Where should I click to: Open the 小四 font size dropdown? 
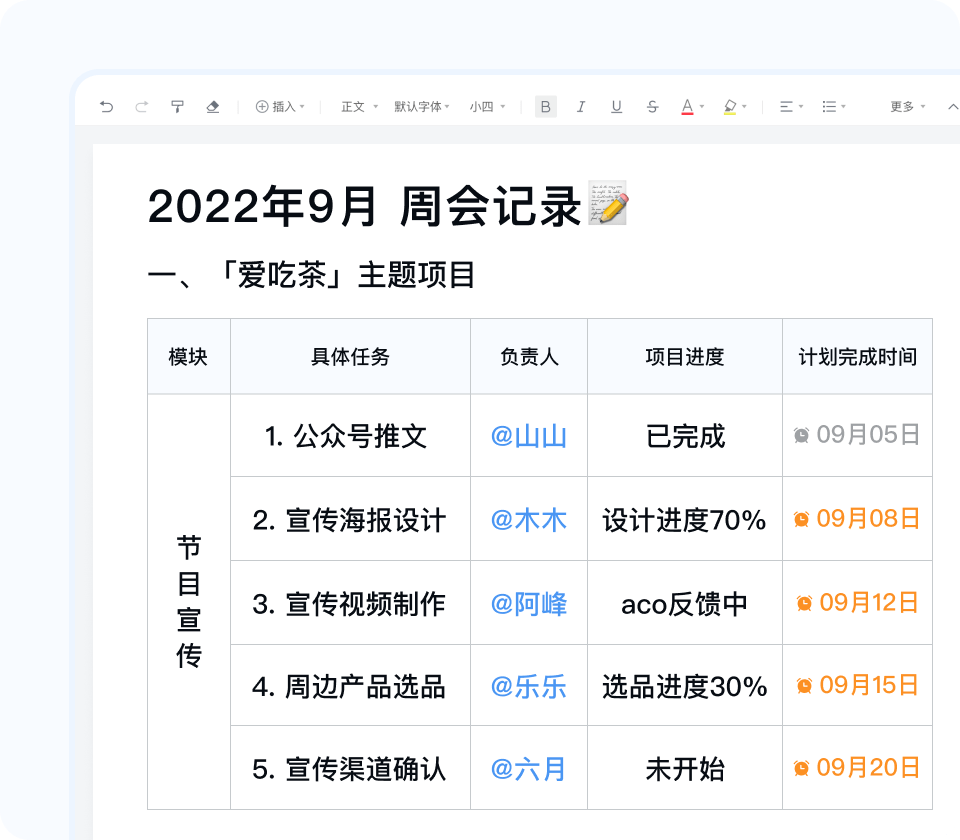tap(487, 107)
